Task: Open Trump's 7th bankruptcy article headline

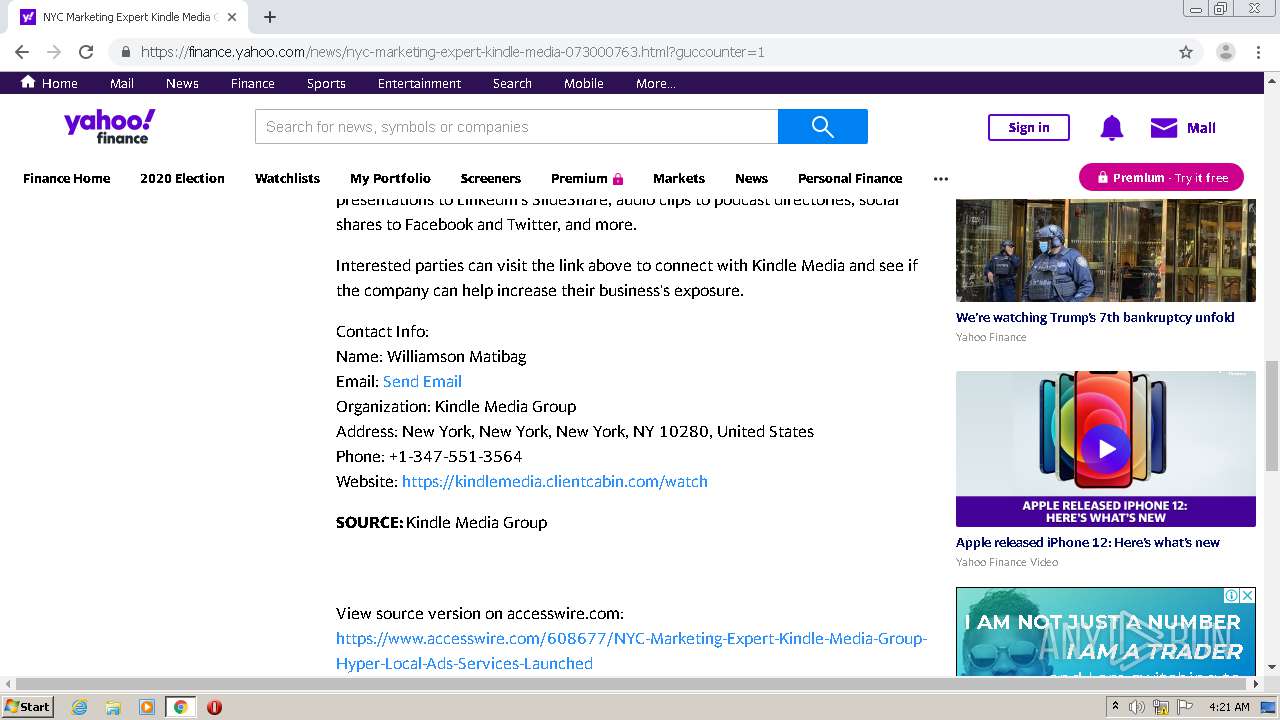Action: pyautogui.click(x=1095, y=317)
